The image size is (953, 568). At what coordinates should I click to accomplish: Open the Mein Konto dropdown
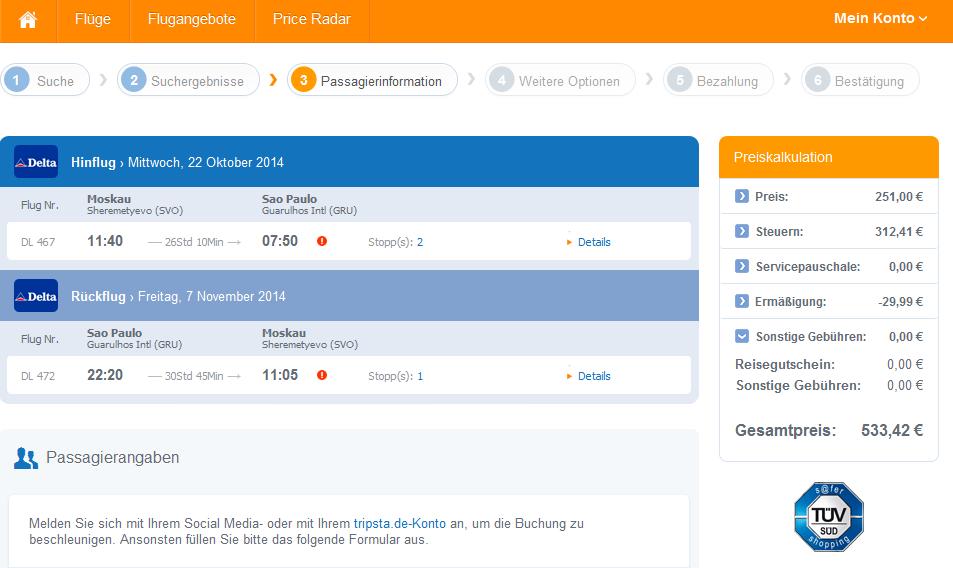[880, 18]
